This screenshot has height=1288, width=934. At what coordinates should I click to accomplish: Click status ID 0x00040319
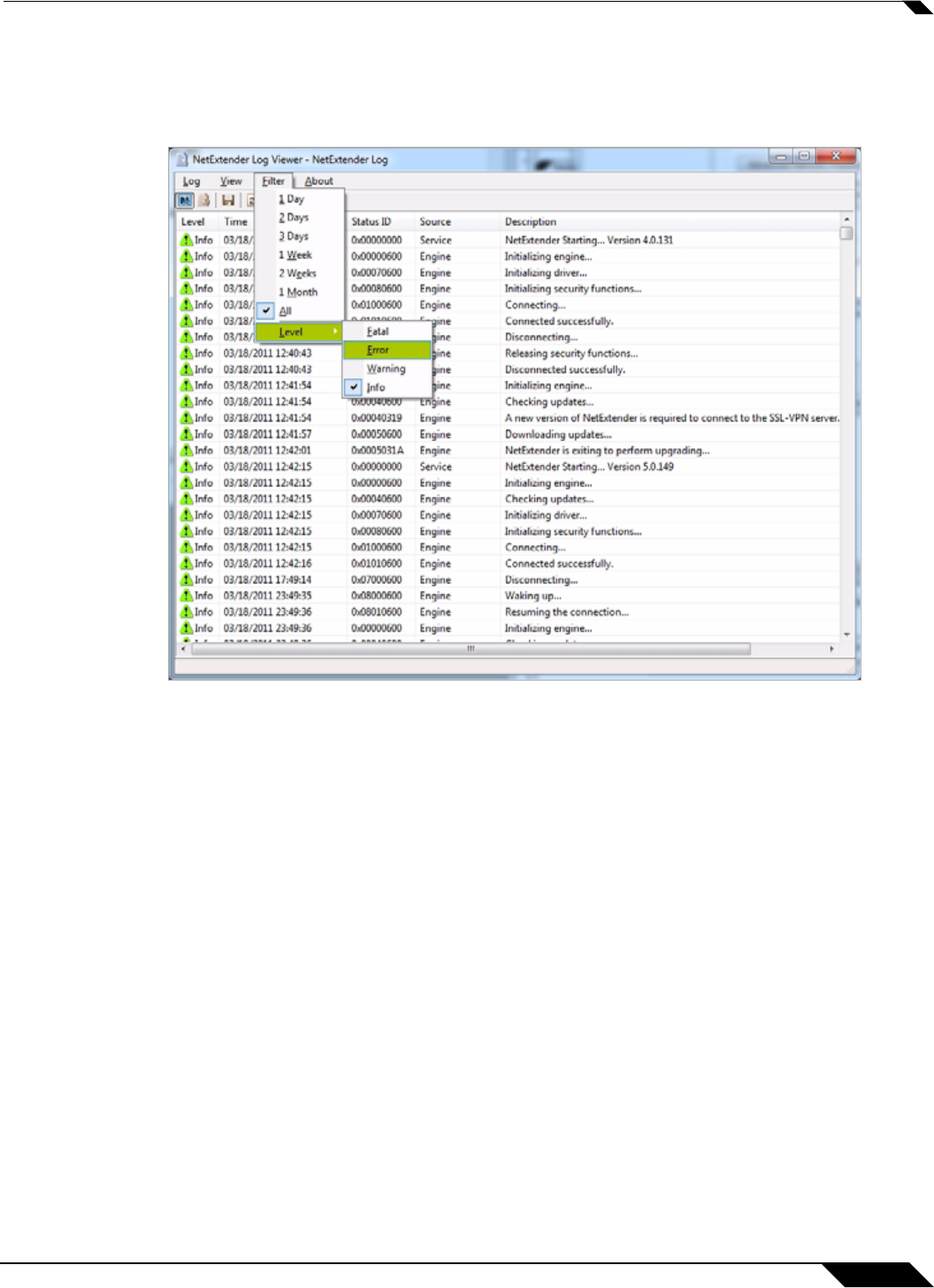pyautogui.click(x=377, y=418)
